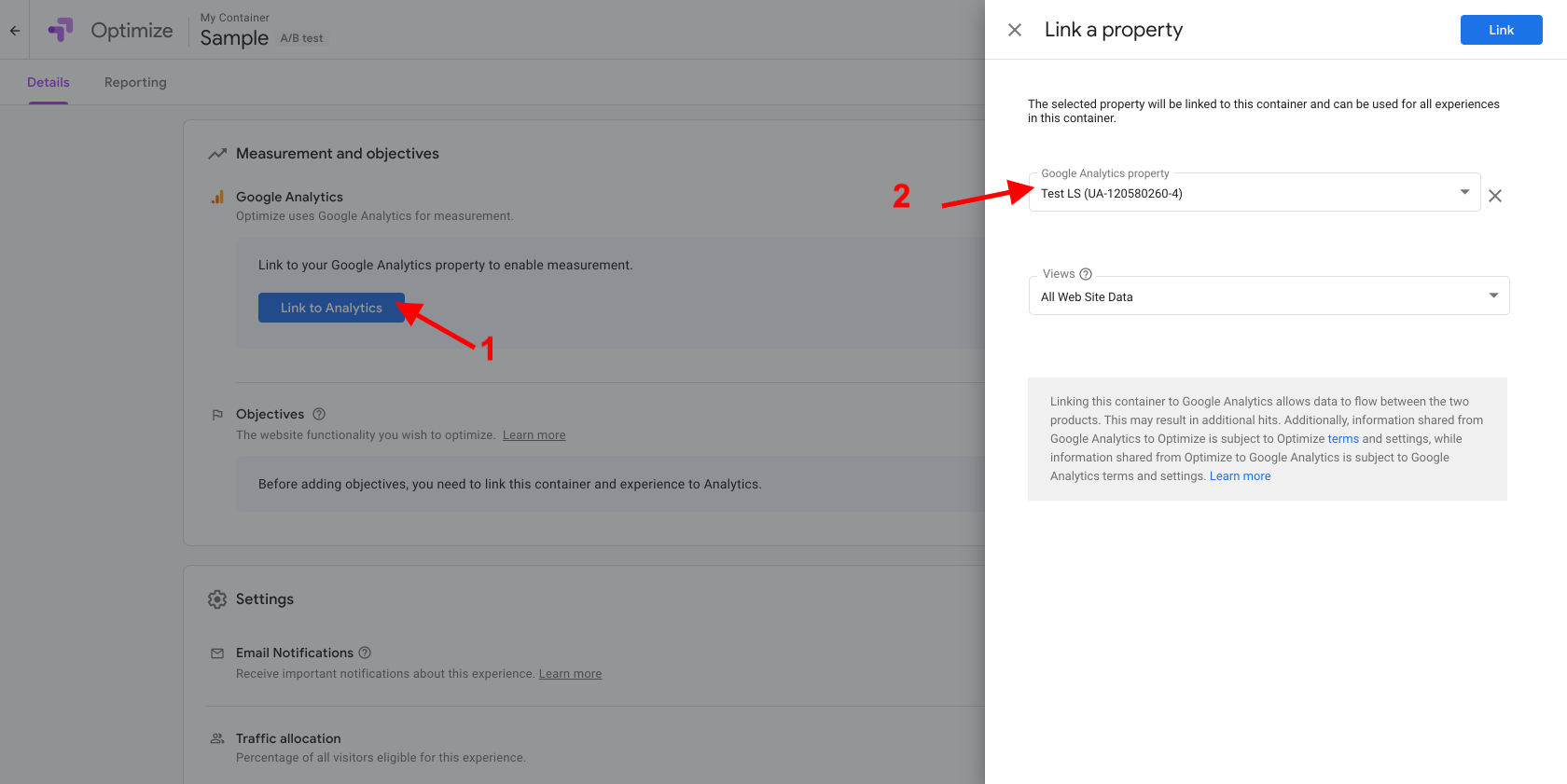Screen dimensions: 1567x784
Task: Click the Settings gear icon
Action: tap(217, 599)
